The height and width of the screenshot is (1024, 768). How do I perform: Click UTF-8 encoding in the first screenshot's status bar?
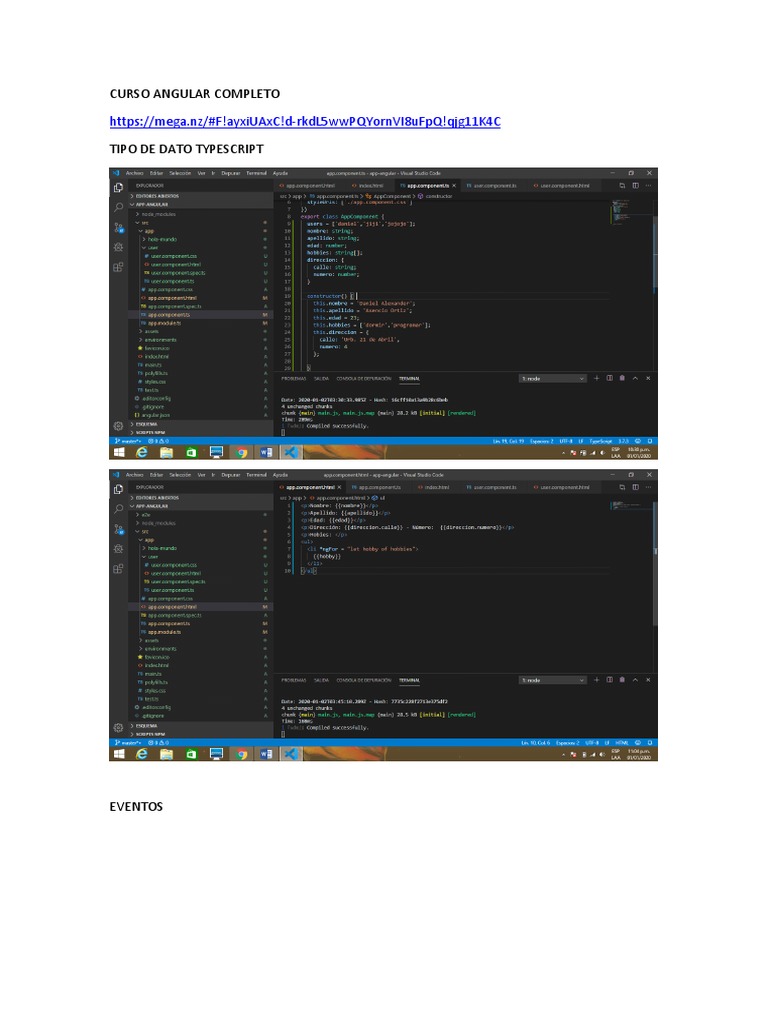click(567, 441)
